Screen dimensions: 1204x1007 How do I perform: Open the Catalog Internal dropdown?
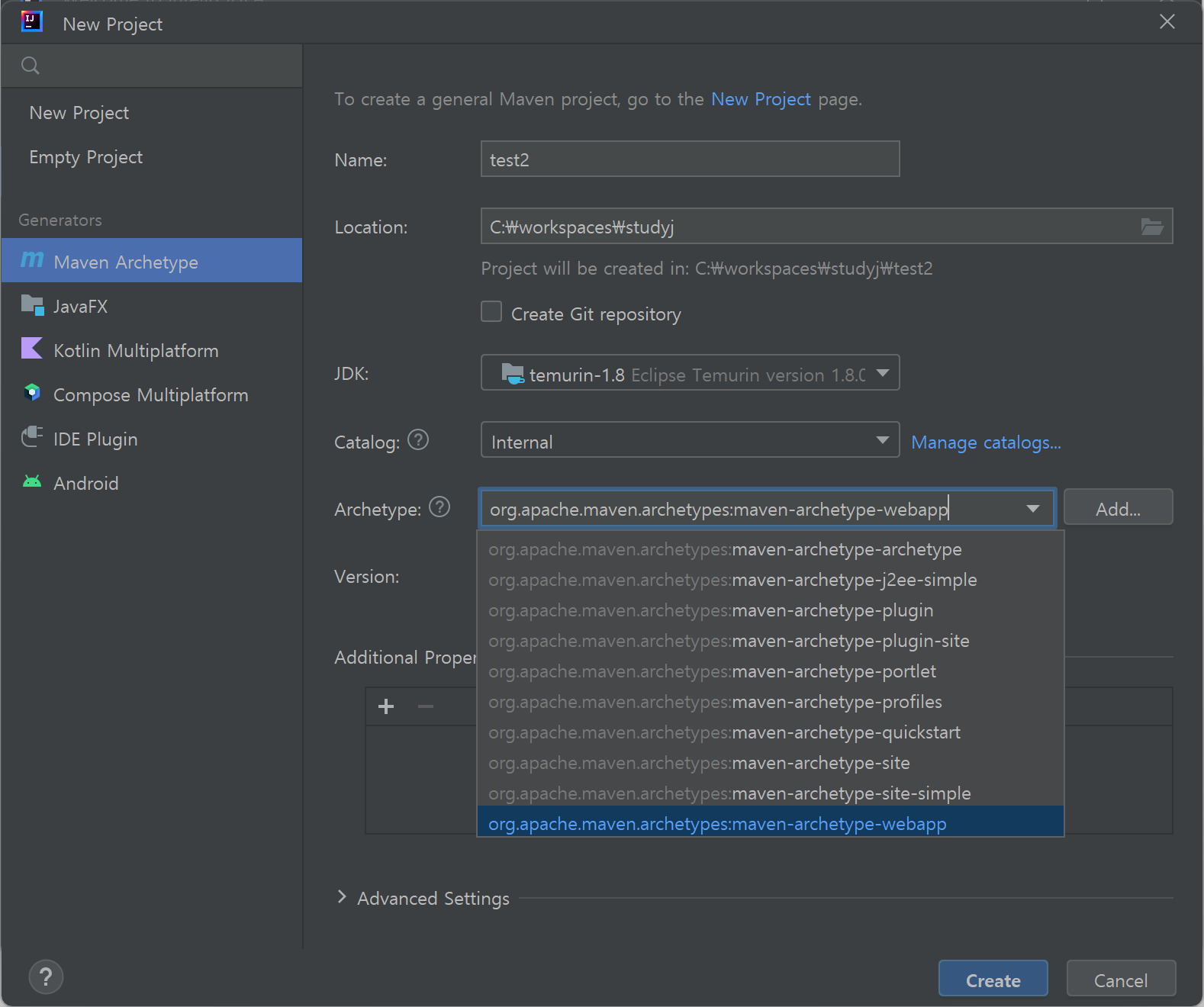691,440
